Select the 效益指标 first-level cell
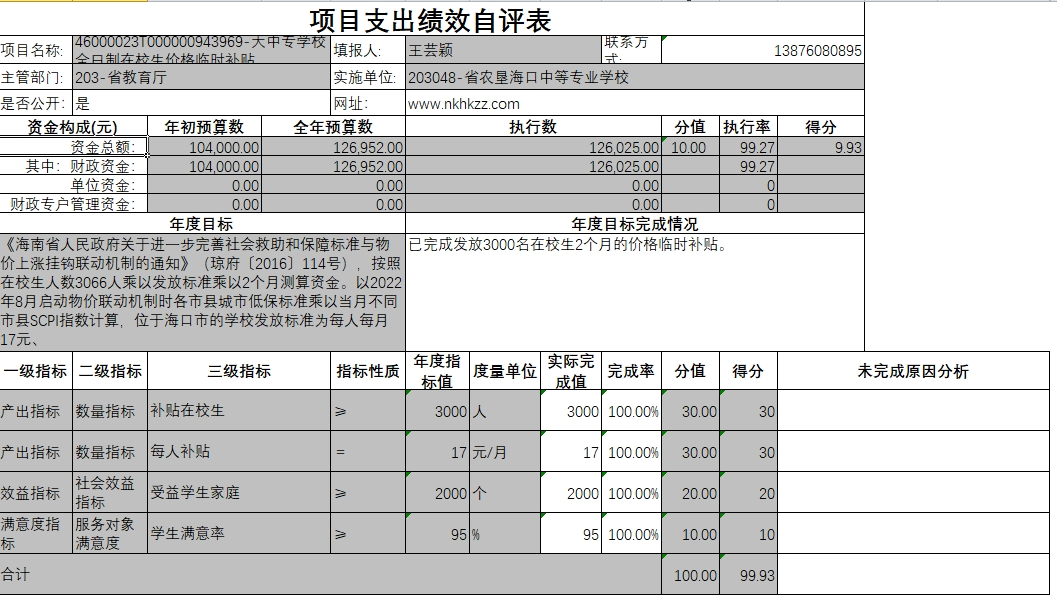Screen dimensions: 1057x605 36,493
